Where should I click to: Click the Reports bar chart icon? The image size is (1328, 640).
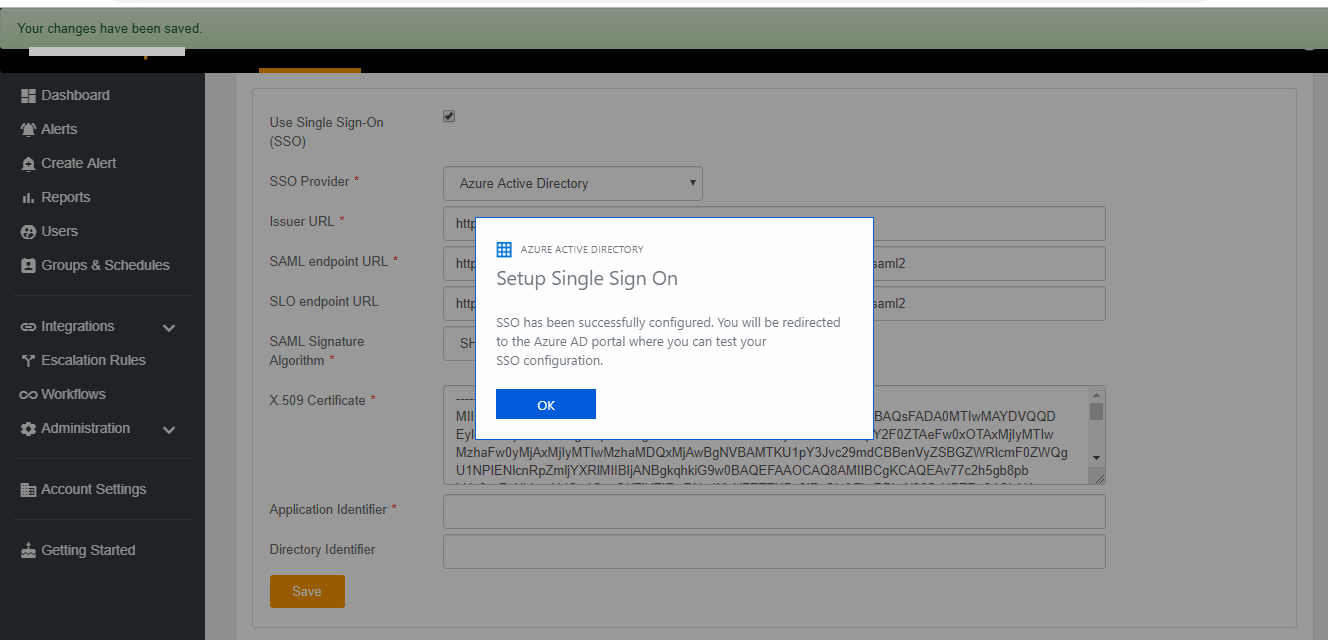tap(28, 198)
